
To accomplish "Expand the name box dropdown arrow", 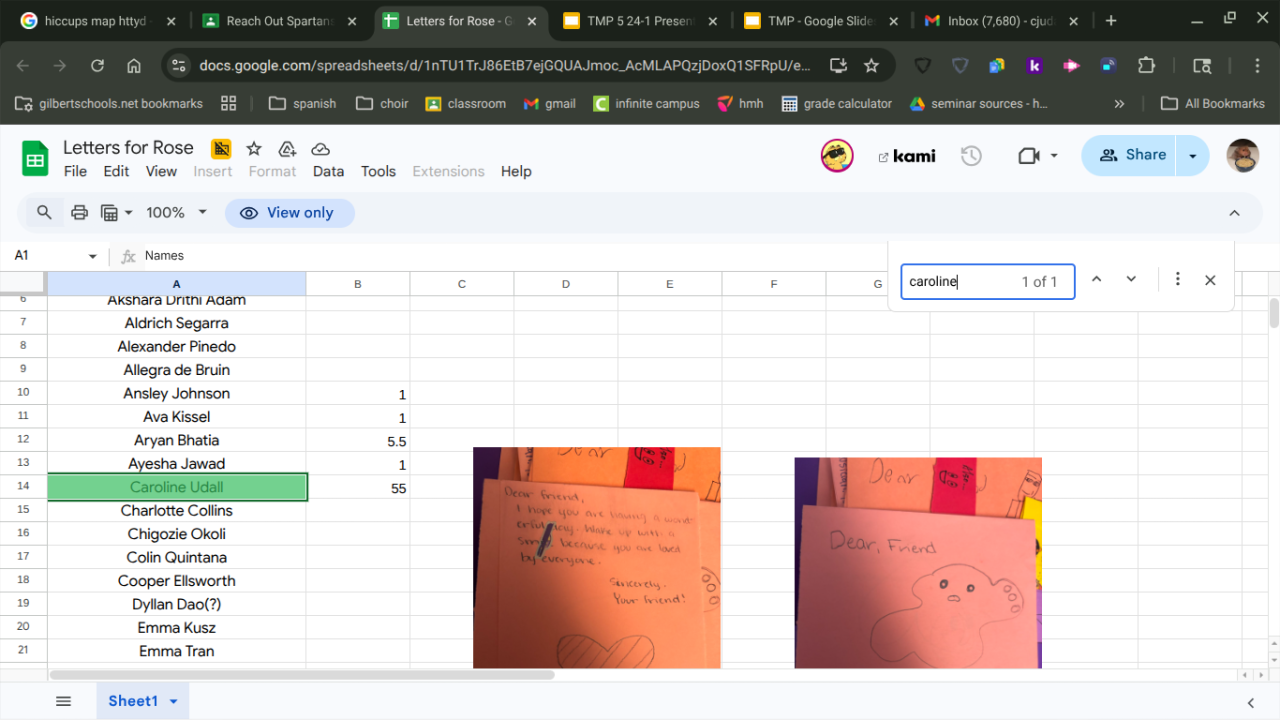I will [93, 256].
